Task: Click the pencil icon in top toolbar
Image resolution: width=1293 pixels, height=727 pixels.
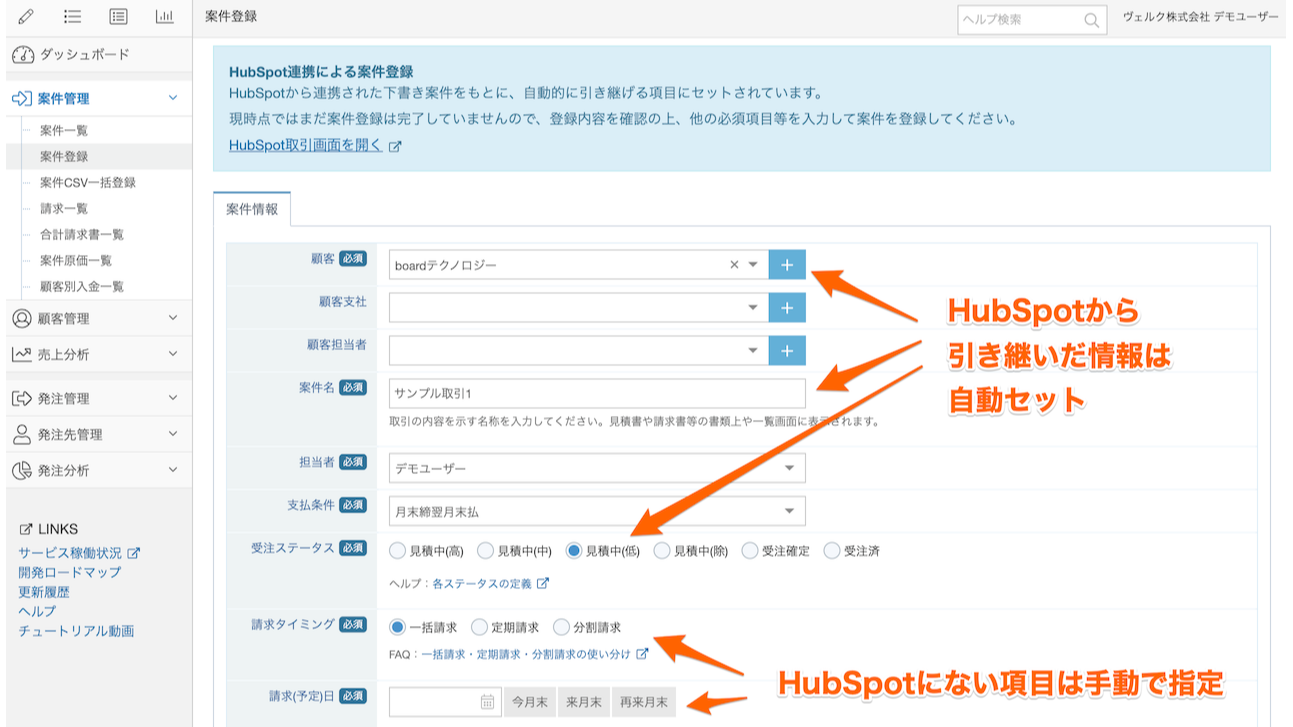Action: pyautogui.click(x=26, y=16)
